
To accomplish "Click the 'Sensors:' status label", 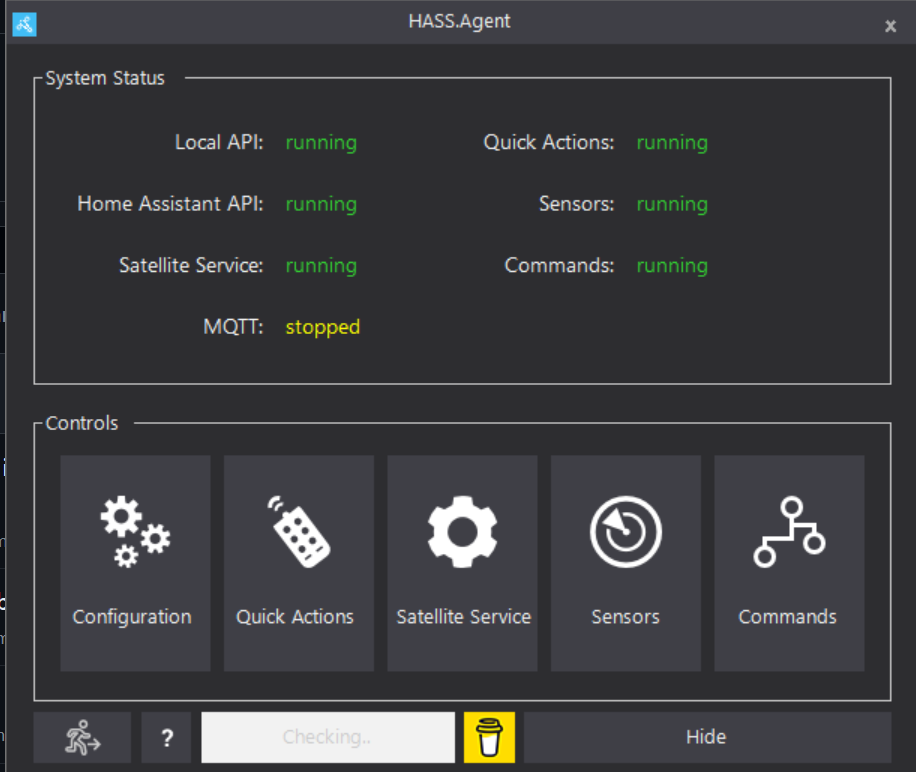I will (576, 203).
